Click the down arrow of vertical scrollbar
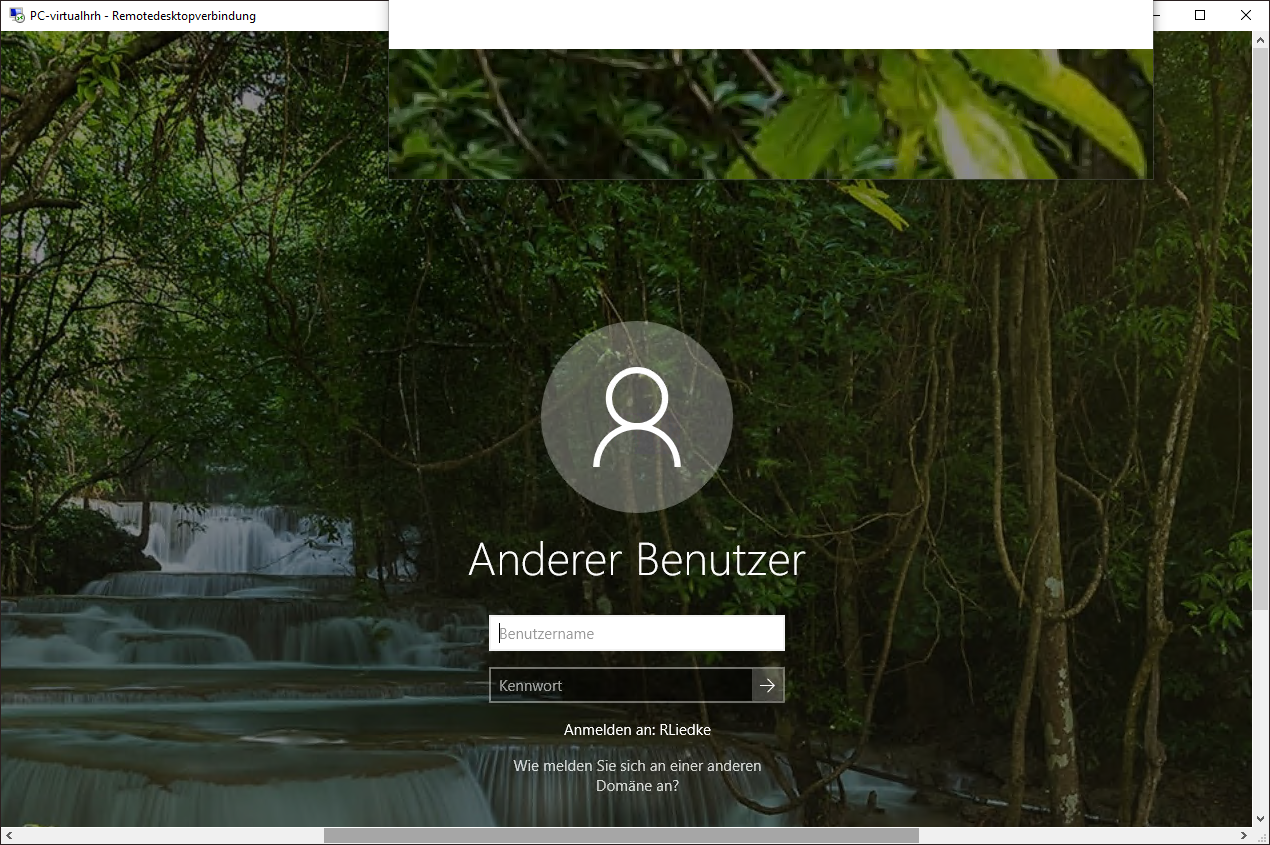The width and height of the screenshot is (1270, 845). pyautogui.click(x=1261, y=819)
